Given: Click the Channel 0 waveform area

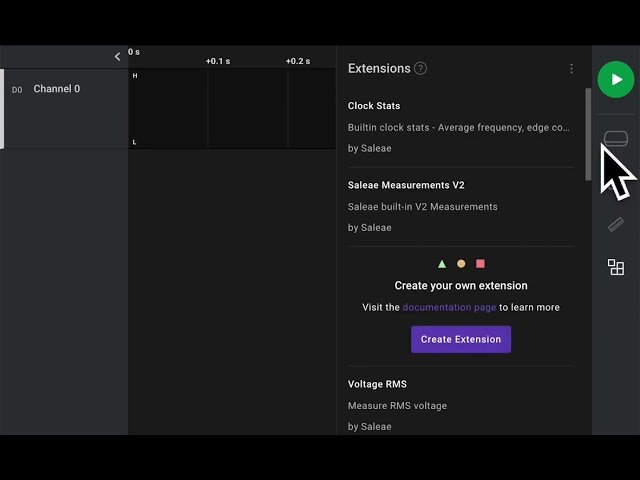Looking at the screenshot, I should 232,108.
